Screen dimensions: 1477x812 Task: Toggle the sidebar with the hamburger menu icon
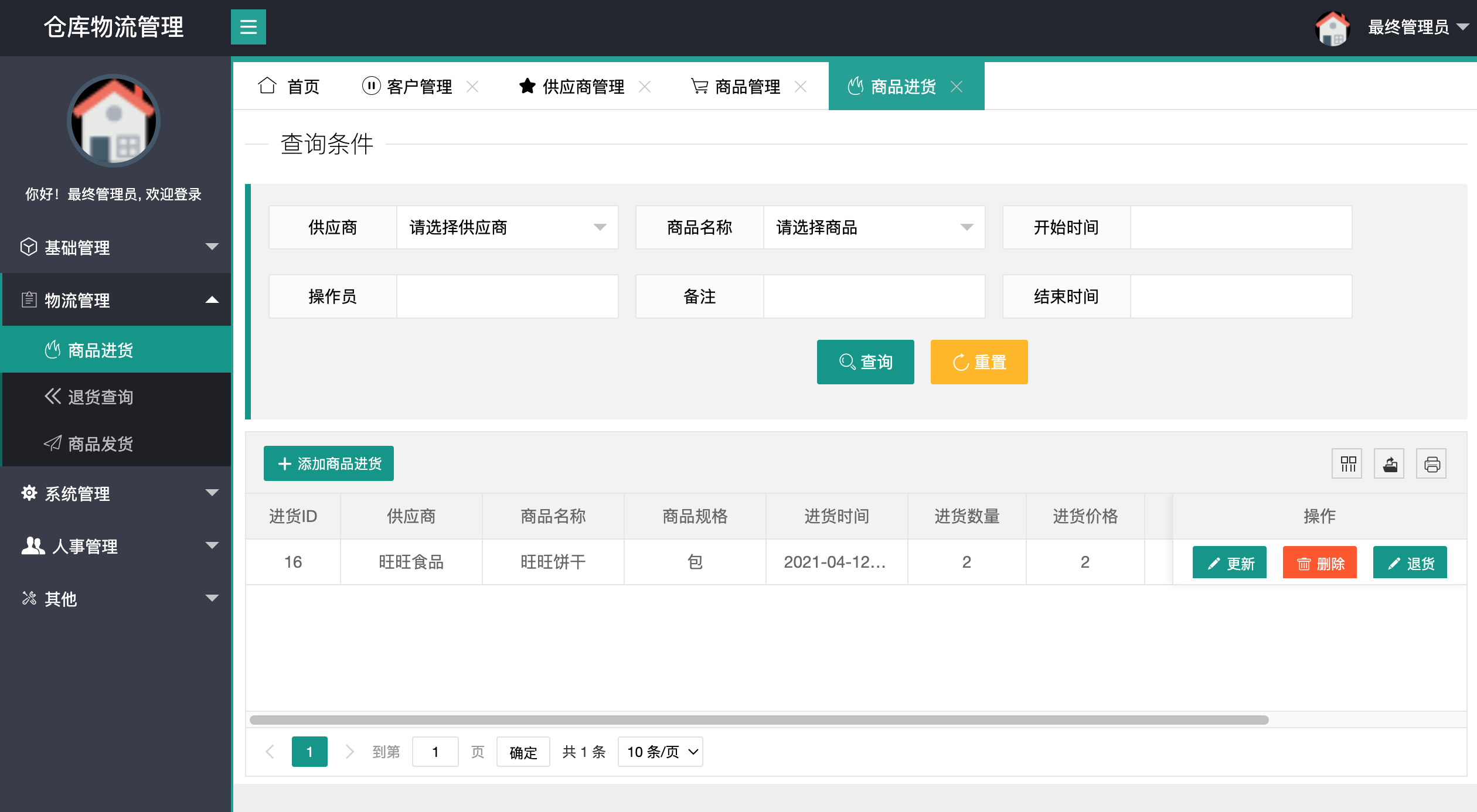[248, 27]
